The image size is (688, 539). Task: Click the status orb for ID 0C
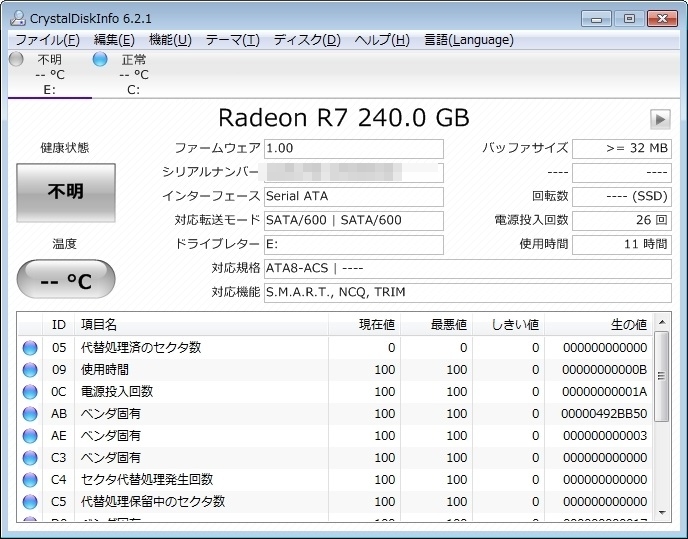point(30,392)
